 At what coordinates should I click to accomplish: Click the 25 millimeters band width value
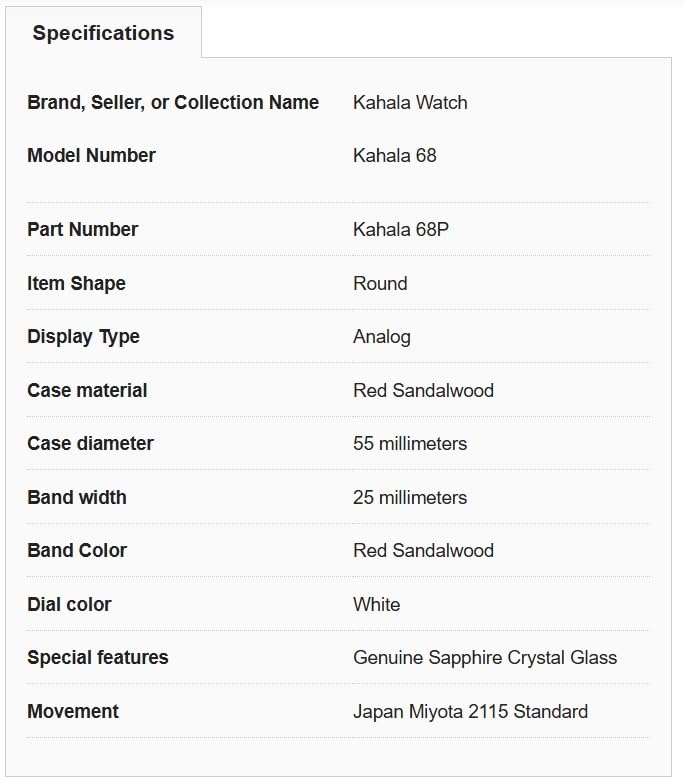410,497
